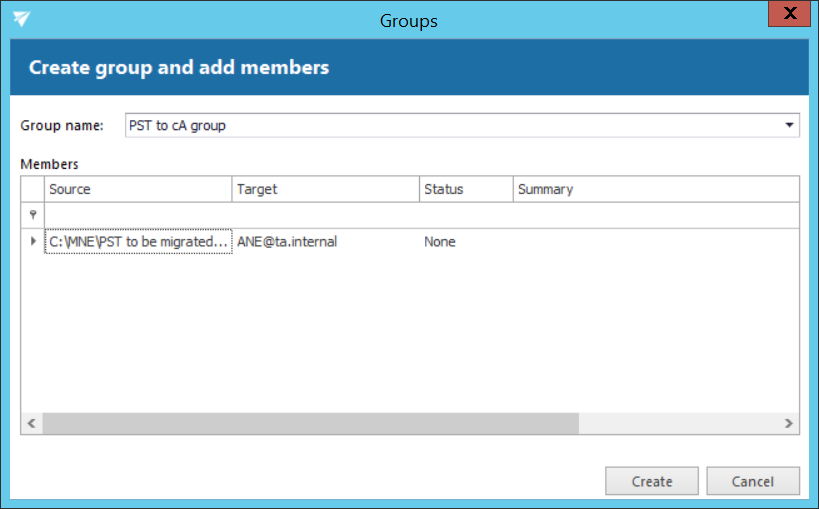Sort members by the Source column header
The image size is (819, 509).
click(x=138, y=189)
